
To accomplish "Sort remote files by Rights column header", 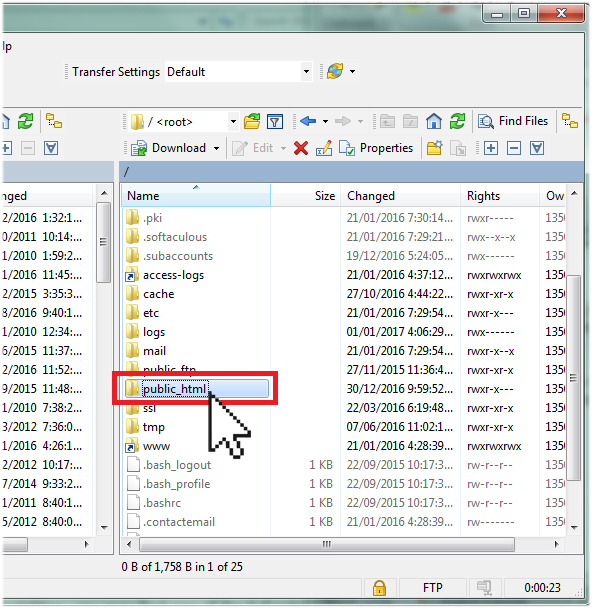I will point(500,195).
